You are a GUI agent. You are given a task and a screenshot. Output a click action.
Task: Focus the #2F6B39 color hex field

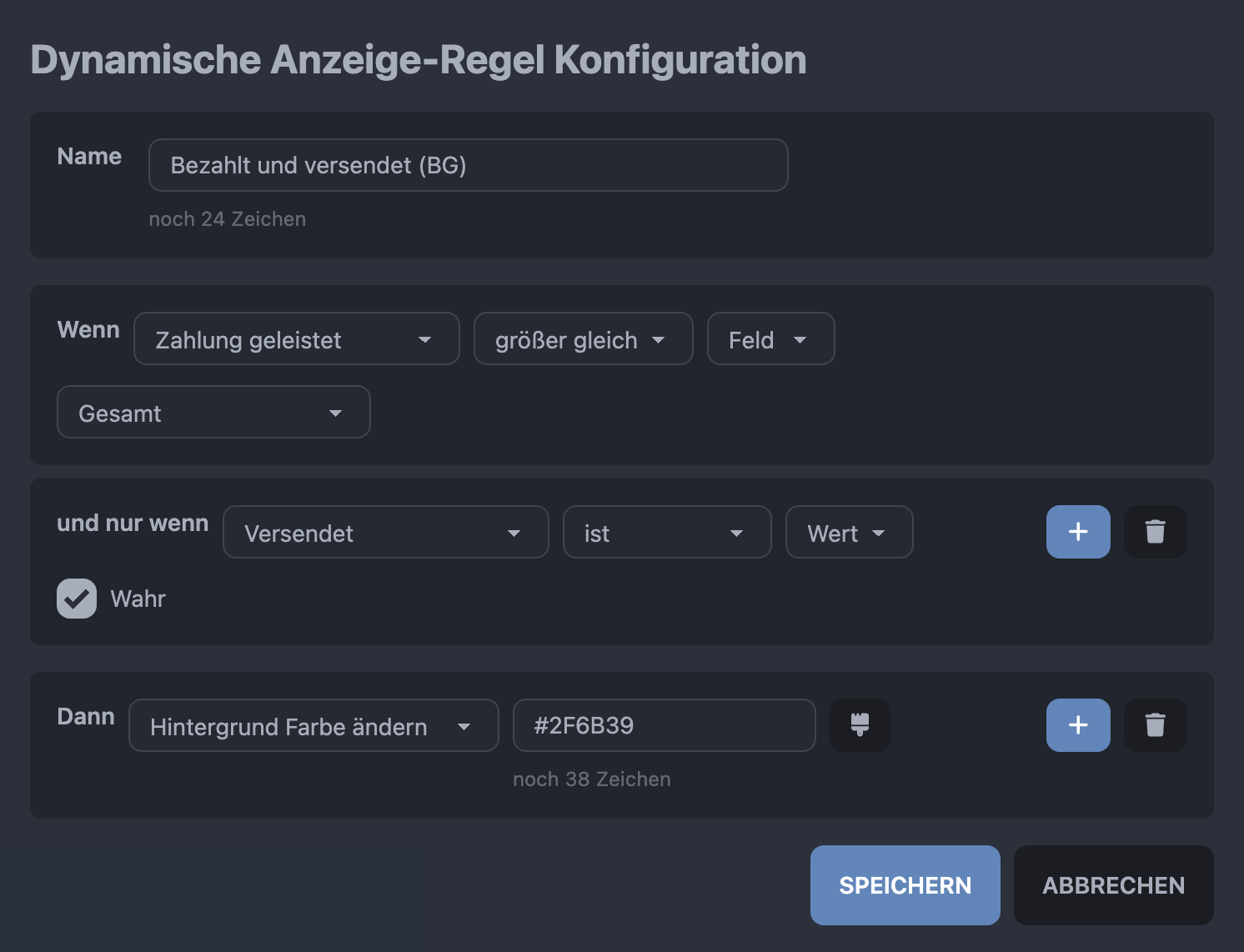[664, 725]
